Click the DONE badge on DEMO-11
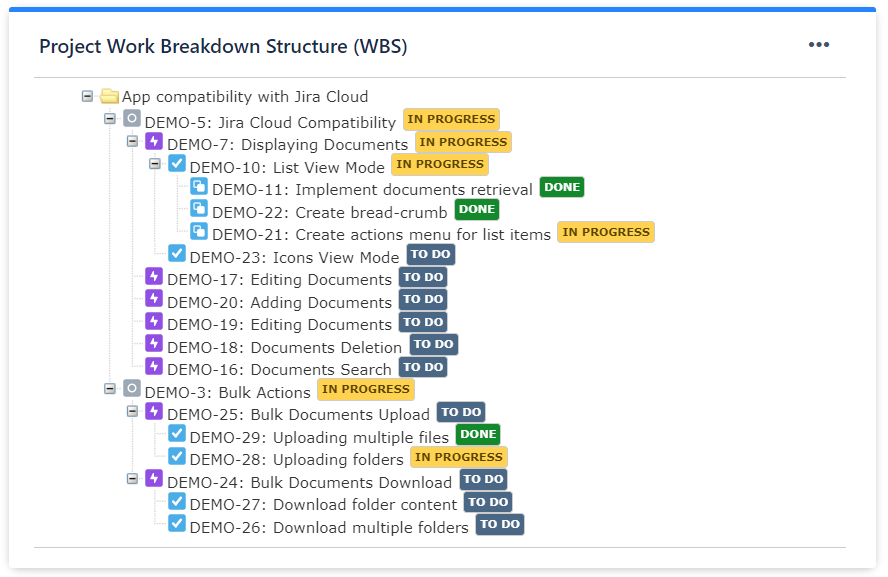 tap(562, 187)
